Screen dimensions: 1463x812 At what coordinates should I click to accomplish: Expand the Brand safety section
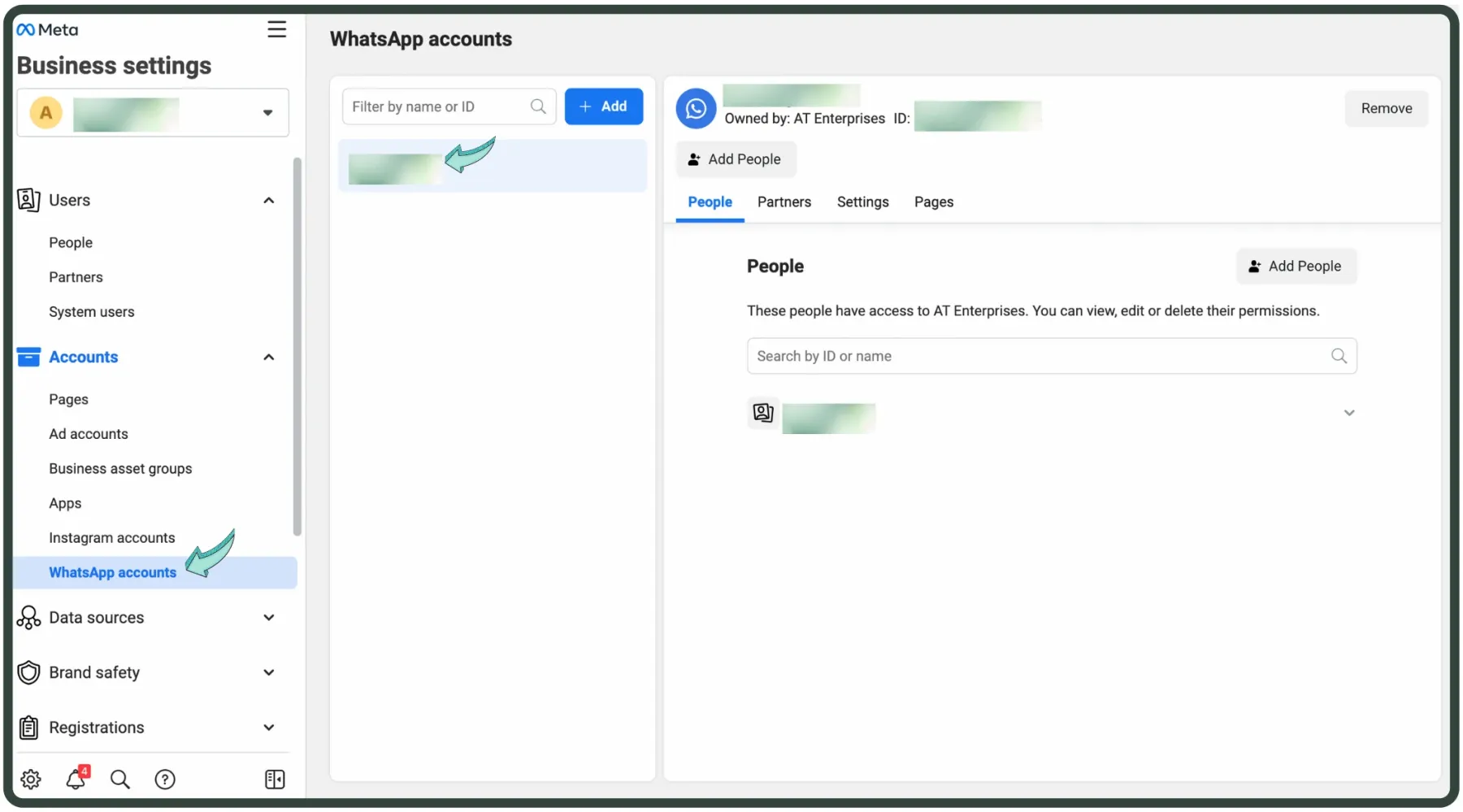269,672
